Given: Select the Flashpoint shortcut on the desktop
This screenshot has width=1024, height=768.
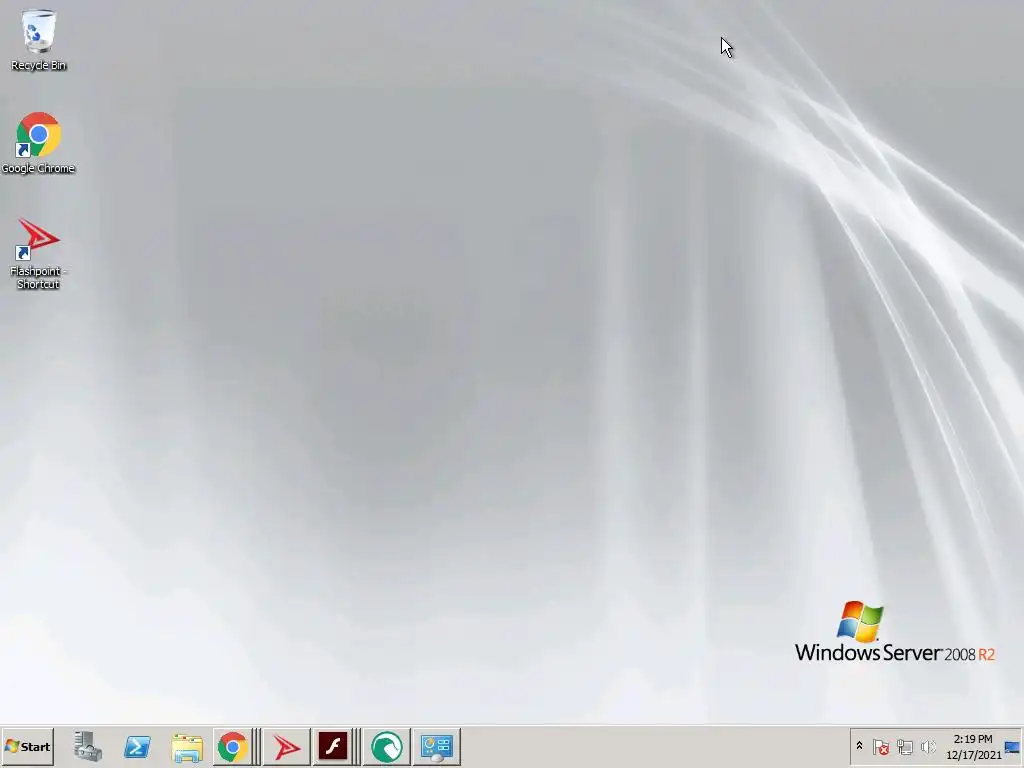Looking at the screenshot, I should pyautogui.click(x=39, y=253).
